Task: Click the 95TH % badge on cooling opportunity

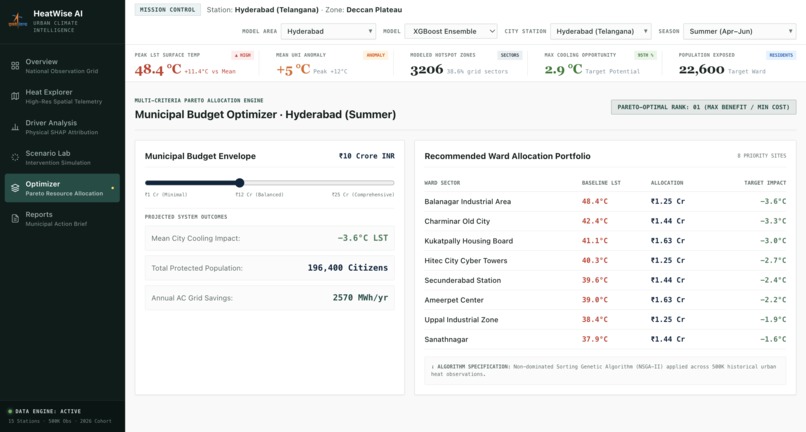Action: point(645,55)
